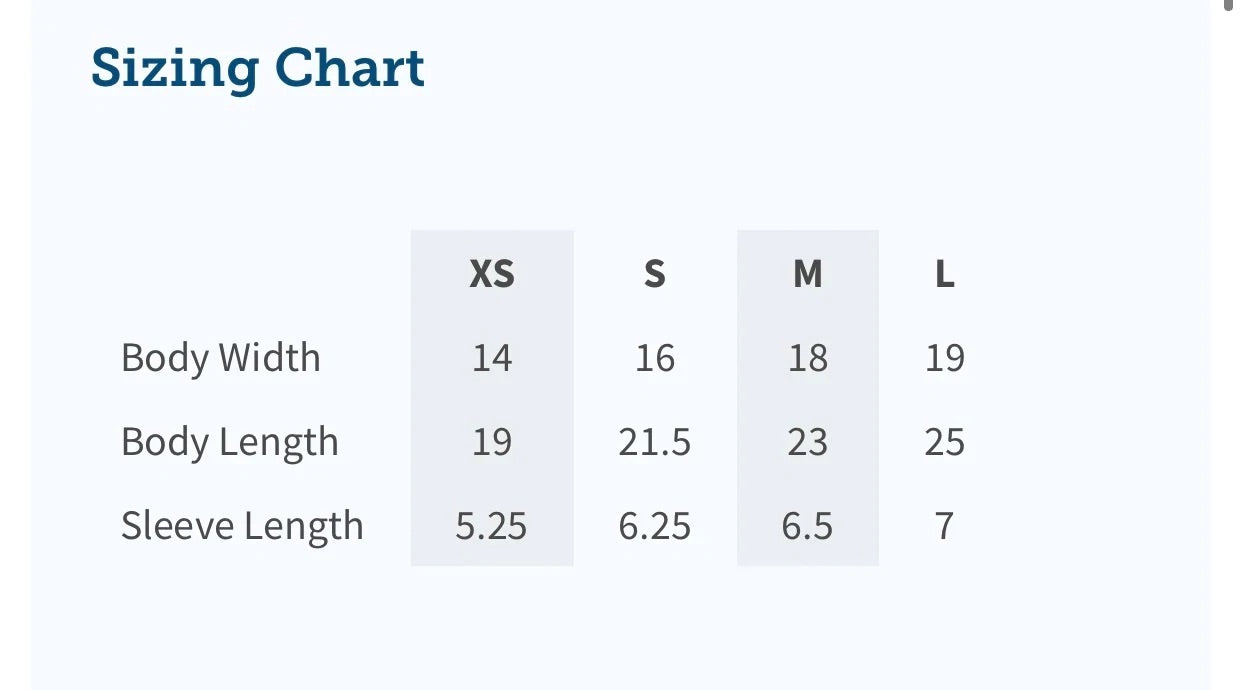Click the XS sleeve length value 5.25
This screenshot has height=690, width=1242.
coord(492,526)
